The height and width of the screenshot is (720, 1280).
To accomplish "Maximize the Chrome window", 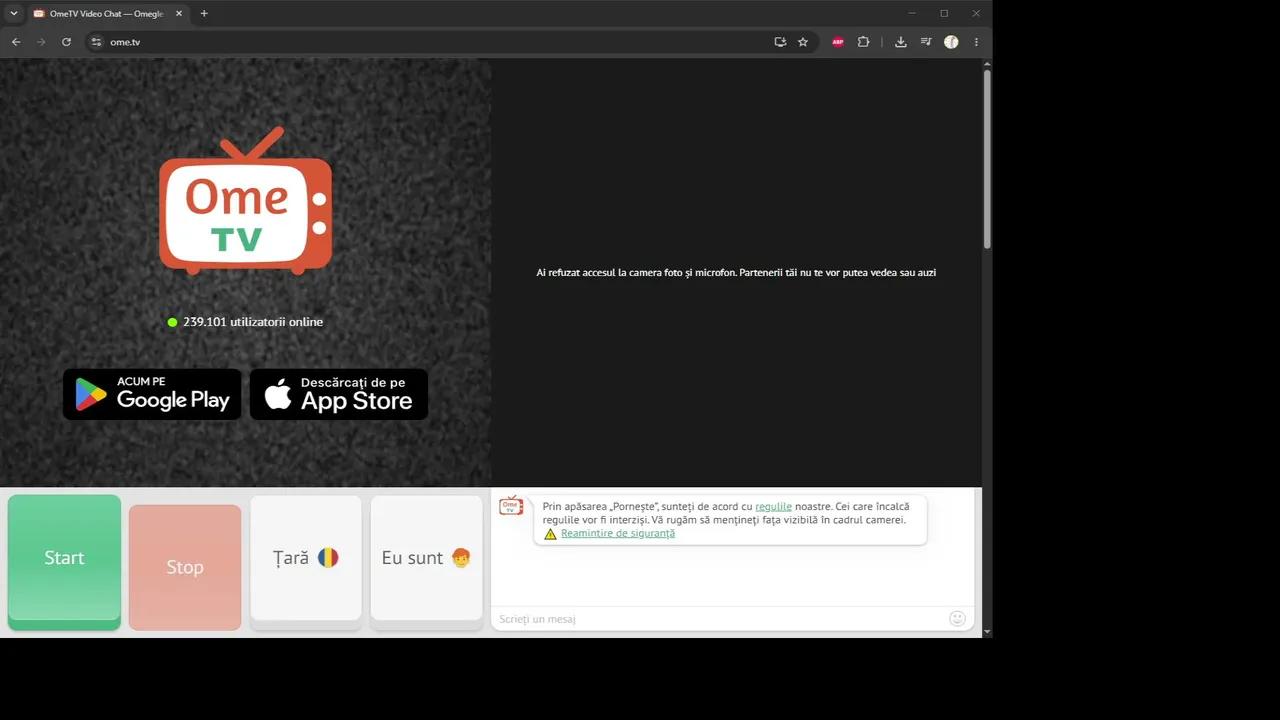I will pyautogui.click(x=944, y=13).
